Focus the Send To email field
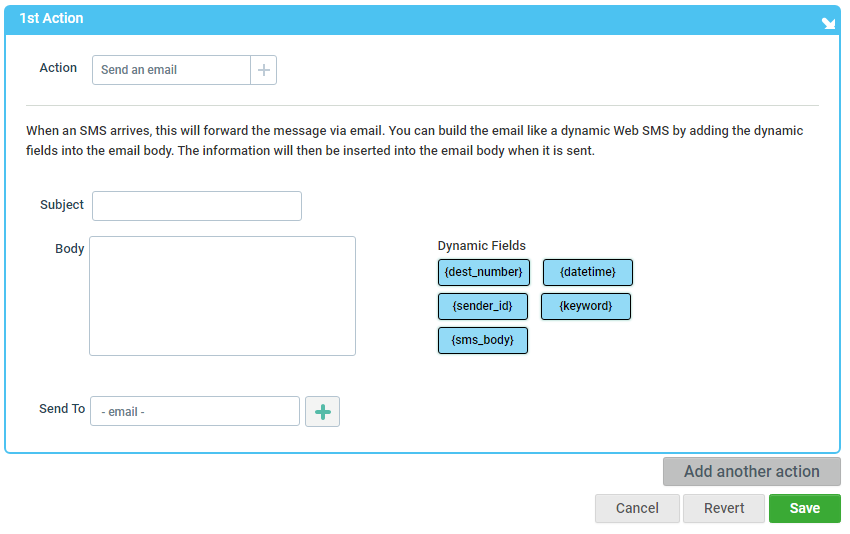This screenshot has width=850, height=534. (x=195, y=411)
